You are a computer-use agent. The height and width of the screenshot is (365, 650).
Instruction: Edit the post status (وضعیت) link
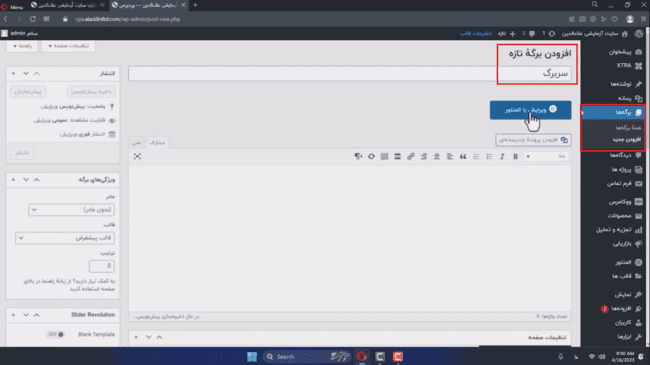49,107
